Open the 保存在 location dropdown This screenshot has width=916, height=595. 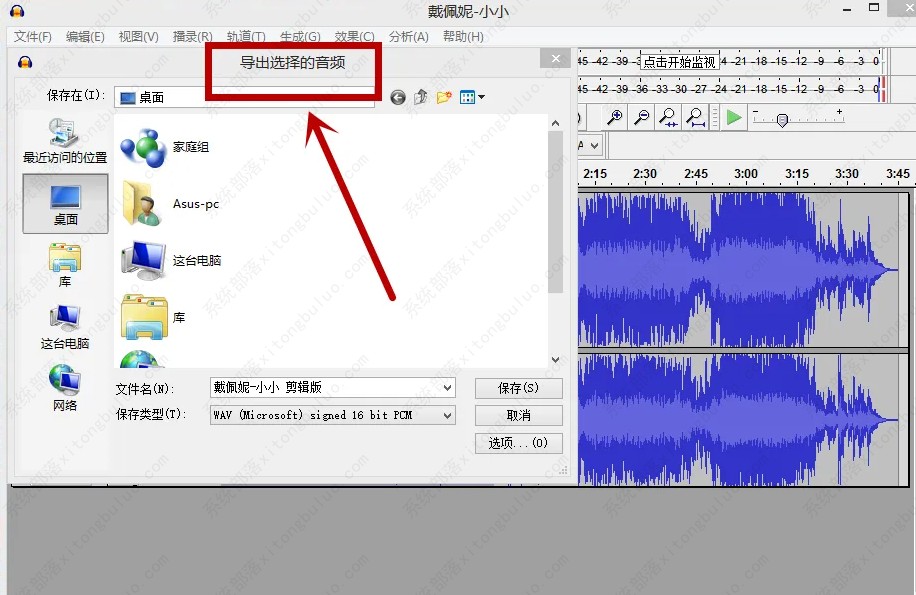(x=244, y=98)
